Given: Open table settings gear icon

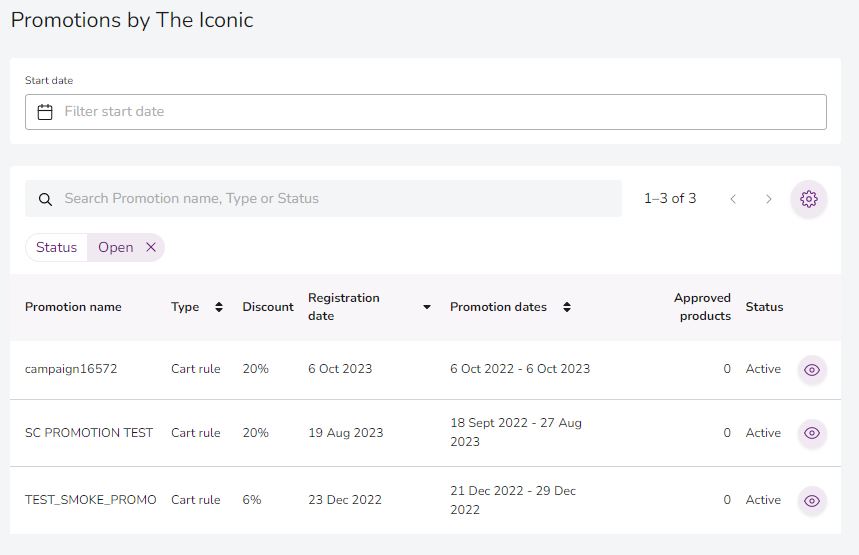Looking at the screenshot, I should coord(809,199).
